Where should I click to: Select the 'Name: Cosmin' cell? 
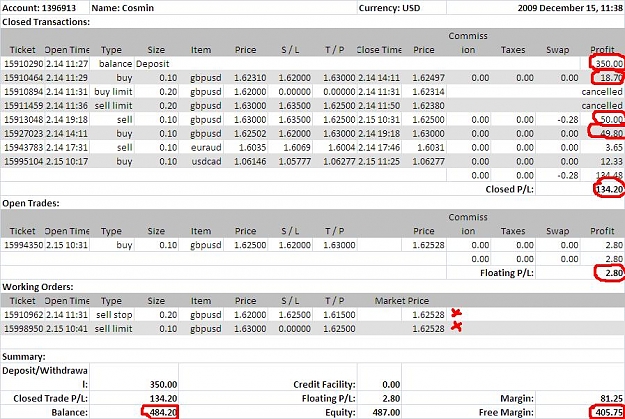[x=122, y=8]
